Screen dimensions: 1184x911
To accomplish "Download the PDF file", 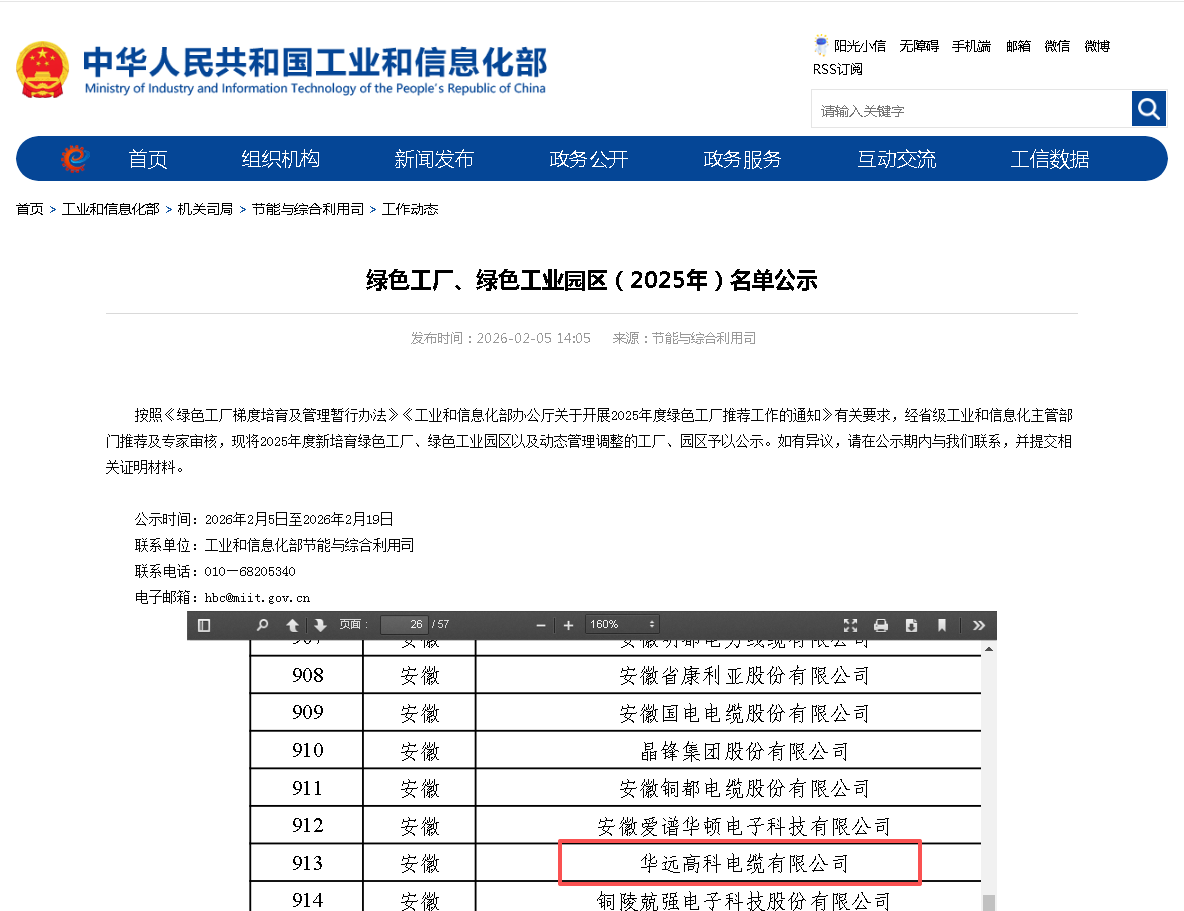I will coord(911,625).
